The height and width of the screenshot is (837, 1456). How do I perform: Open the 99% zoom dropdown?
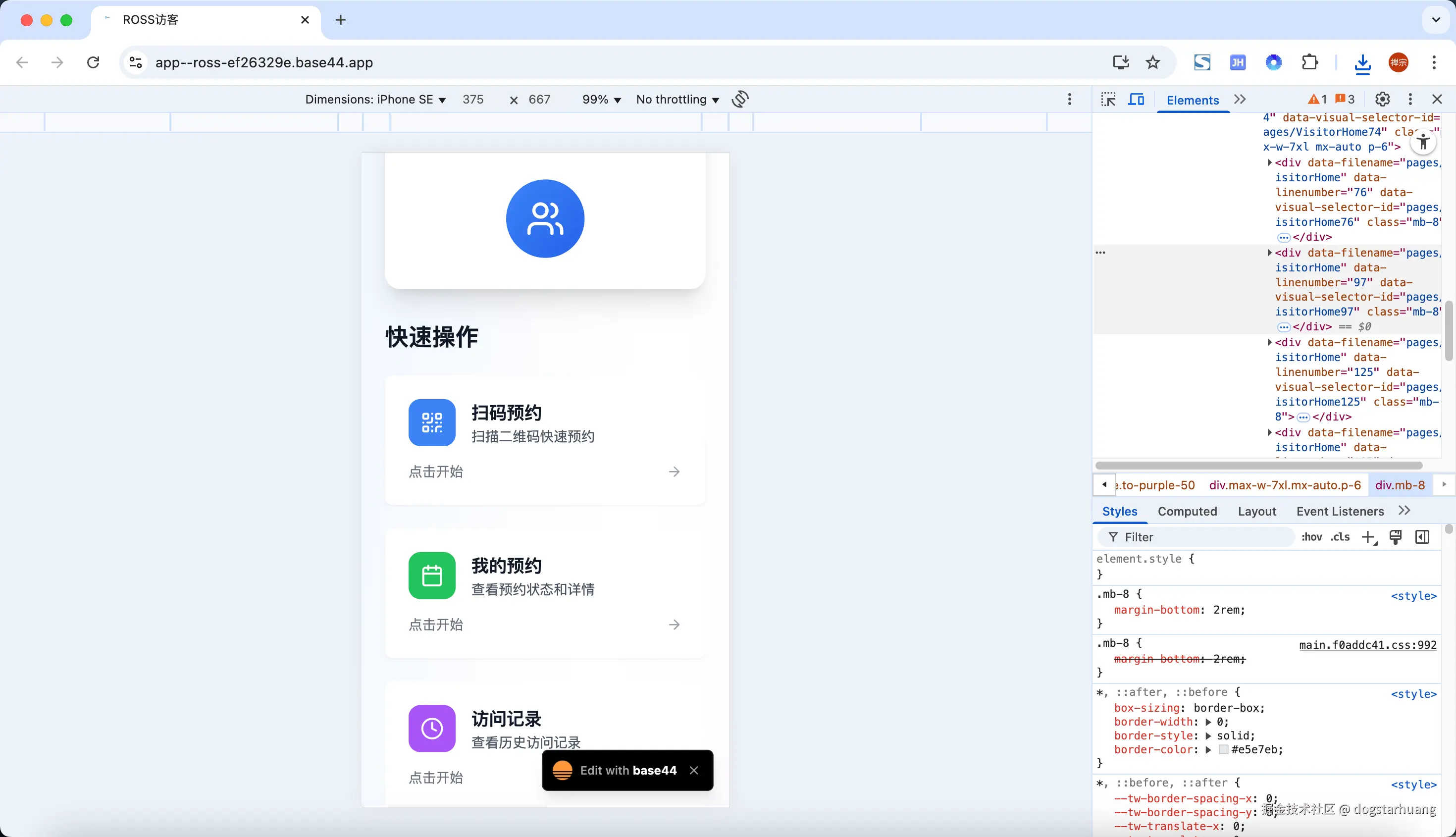click(601, 100)
